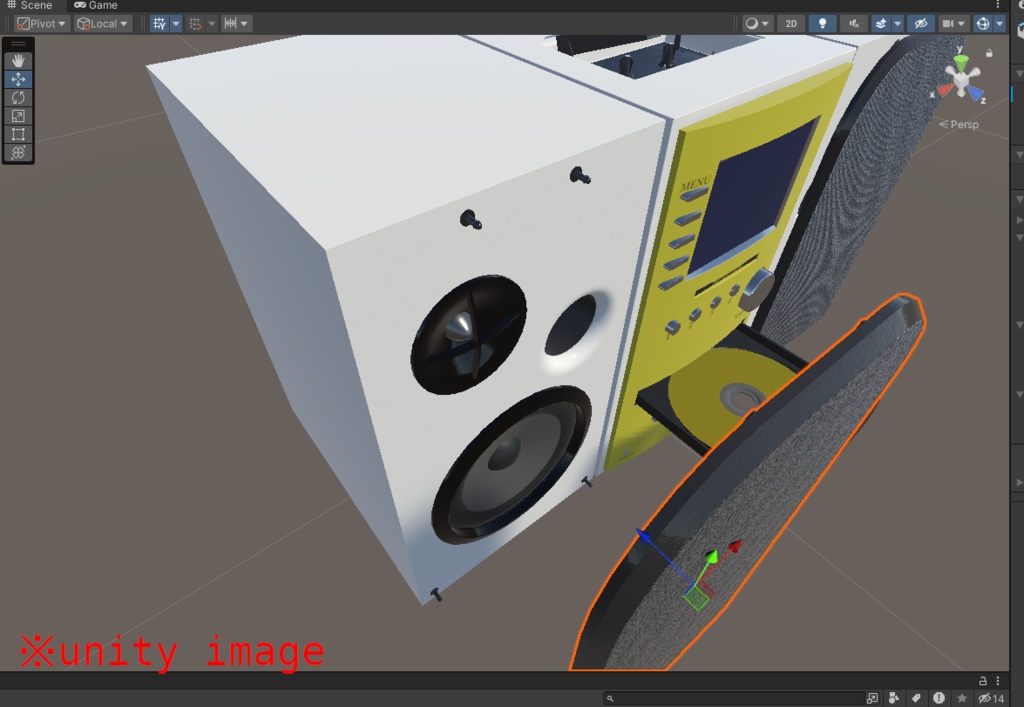The height and width of the screenshot is (707, 1024).
Task: Select the Scale tool
Action: 17,116
